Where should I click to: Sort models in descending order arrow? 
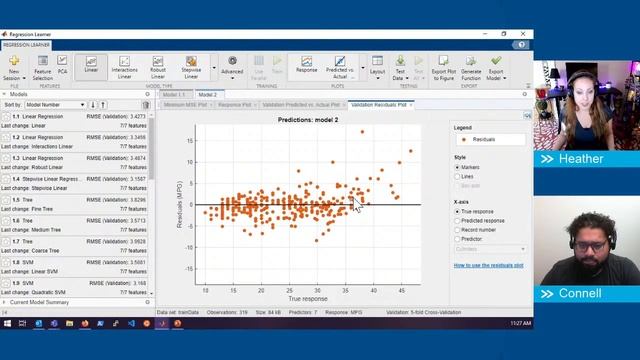pos(93,105)
